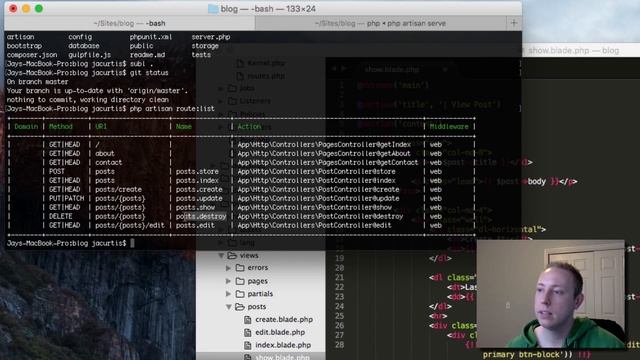Click the PostController@destroy action cell
640x360 pixels.
point(320,216)
